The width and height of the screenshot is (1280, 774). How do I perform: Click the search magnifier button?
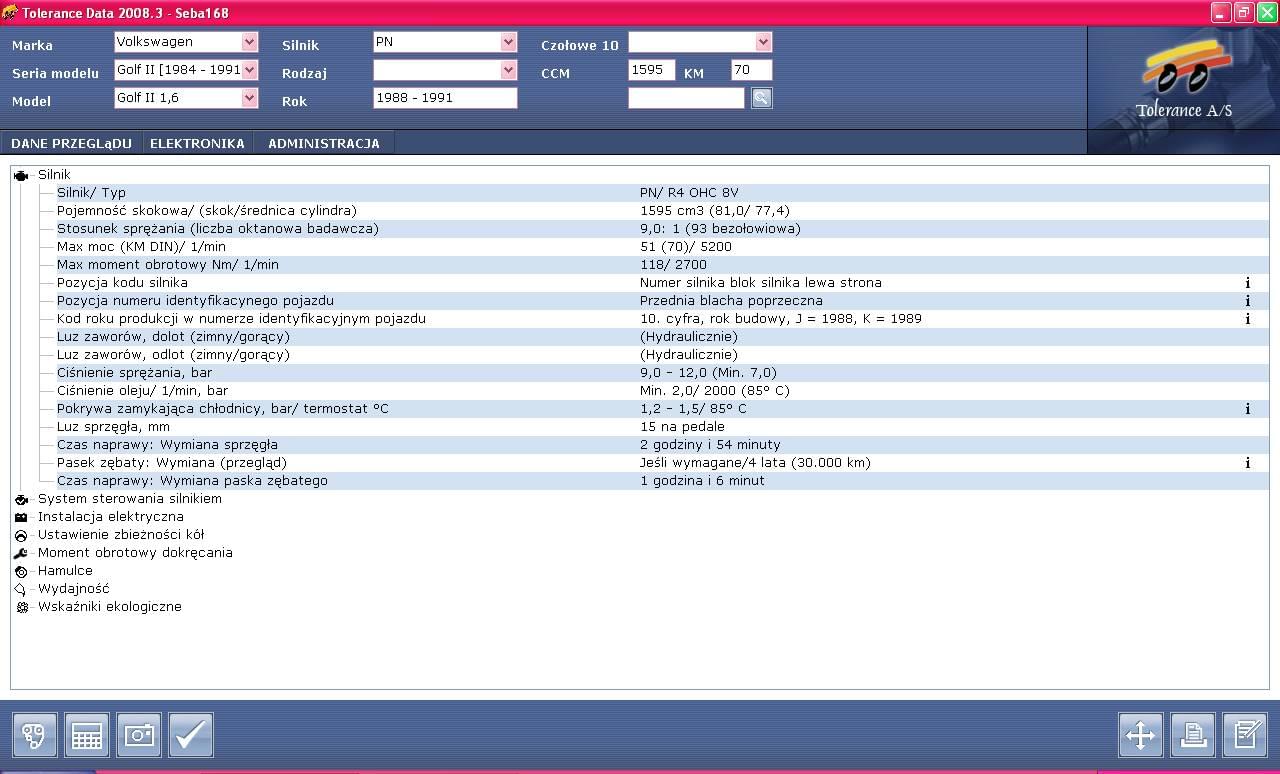click(762, 98)
